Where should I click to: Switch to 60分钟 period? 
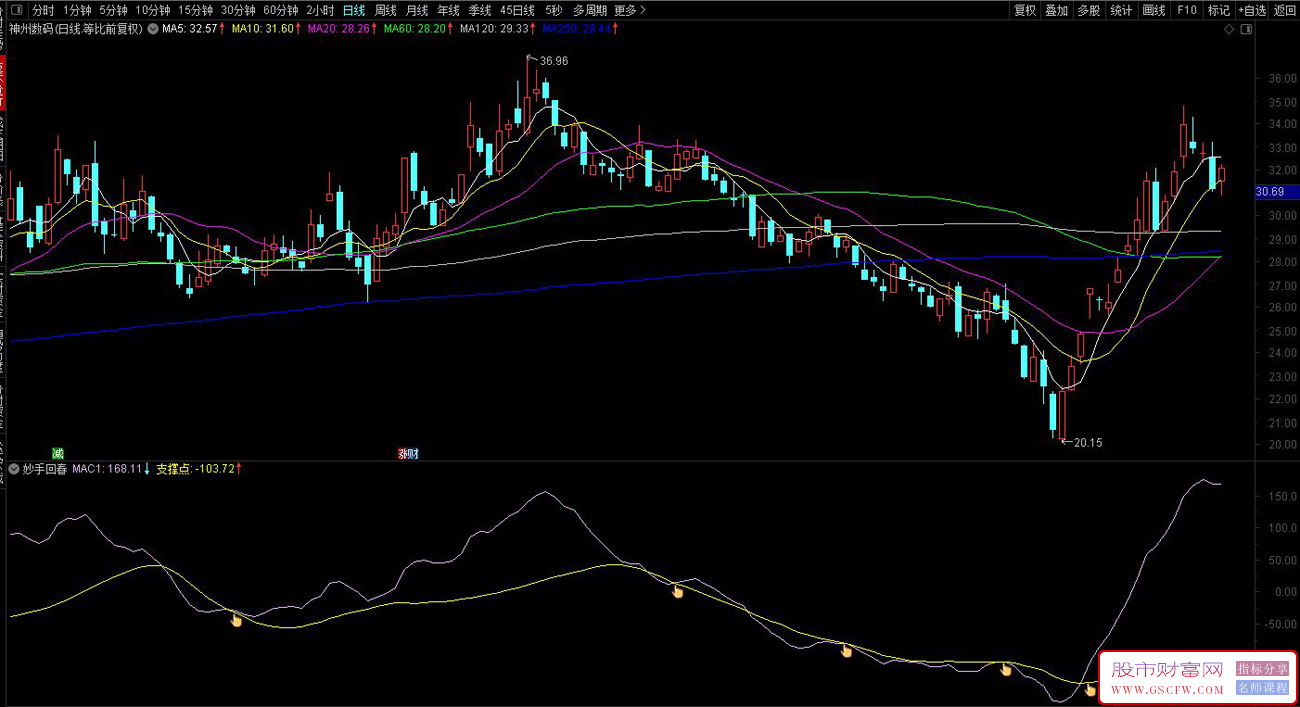(x=281, y=10)
